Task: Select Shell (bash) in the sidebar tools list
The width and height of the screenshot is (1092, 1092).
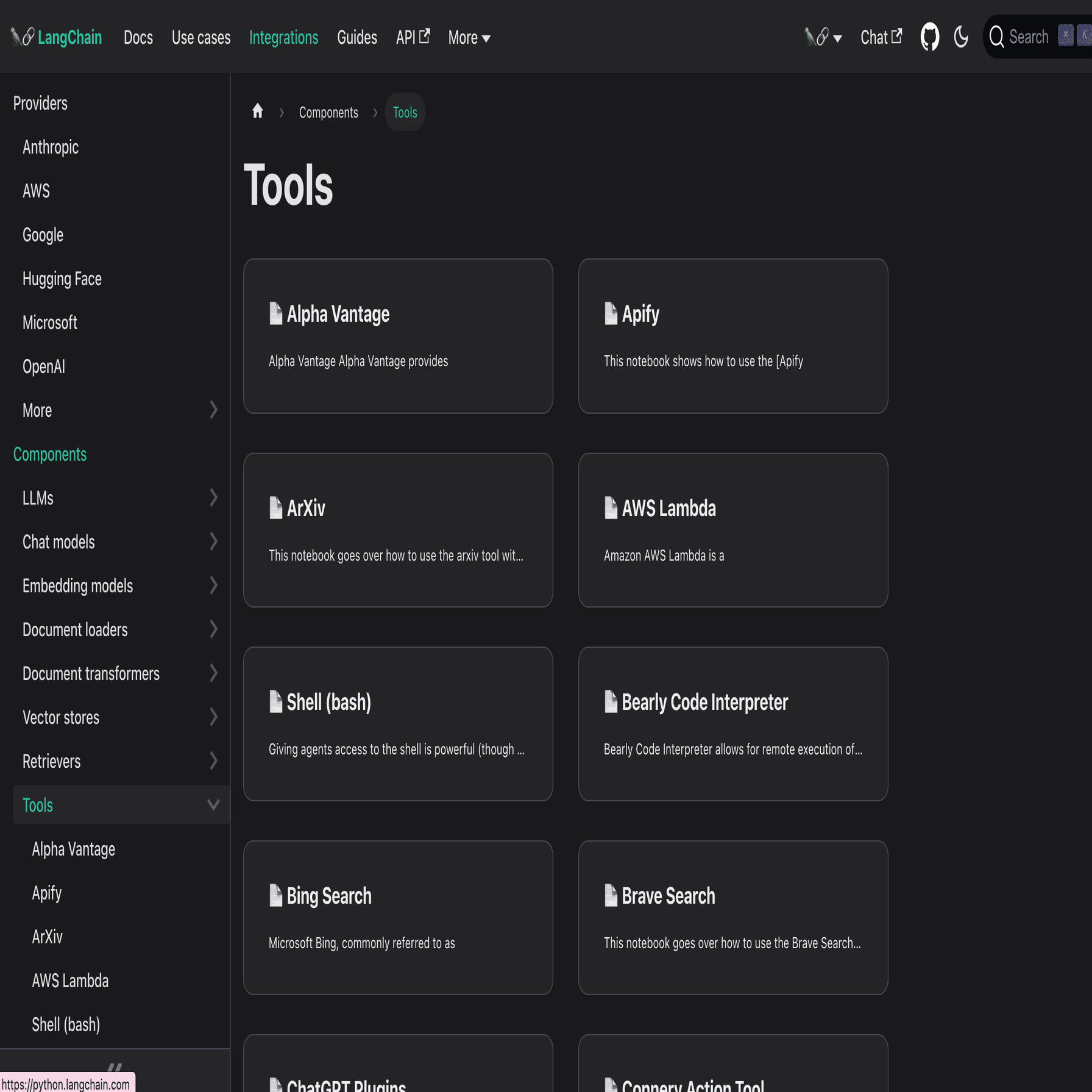Action: pos(66,1024)
